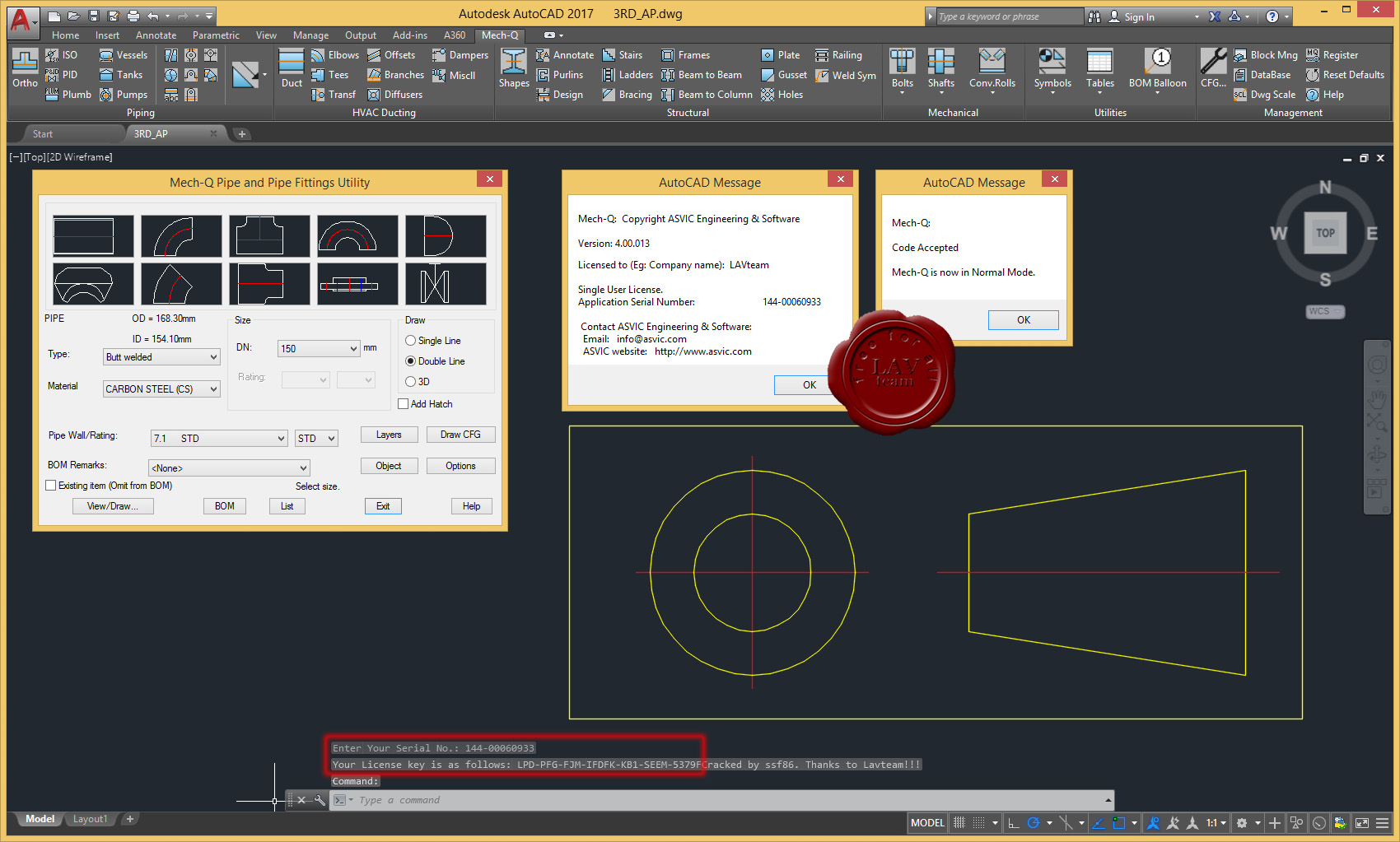The height and width of the screenshot is (842, 1400).
Task: Select the Stairs tool
Action: [x=623, y=55]
